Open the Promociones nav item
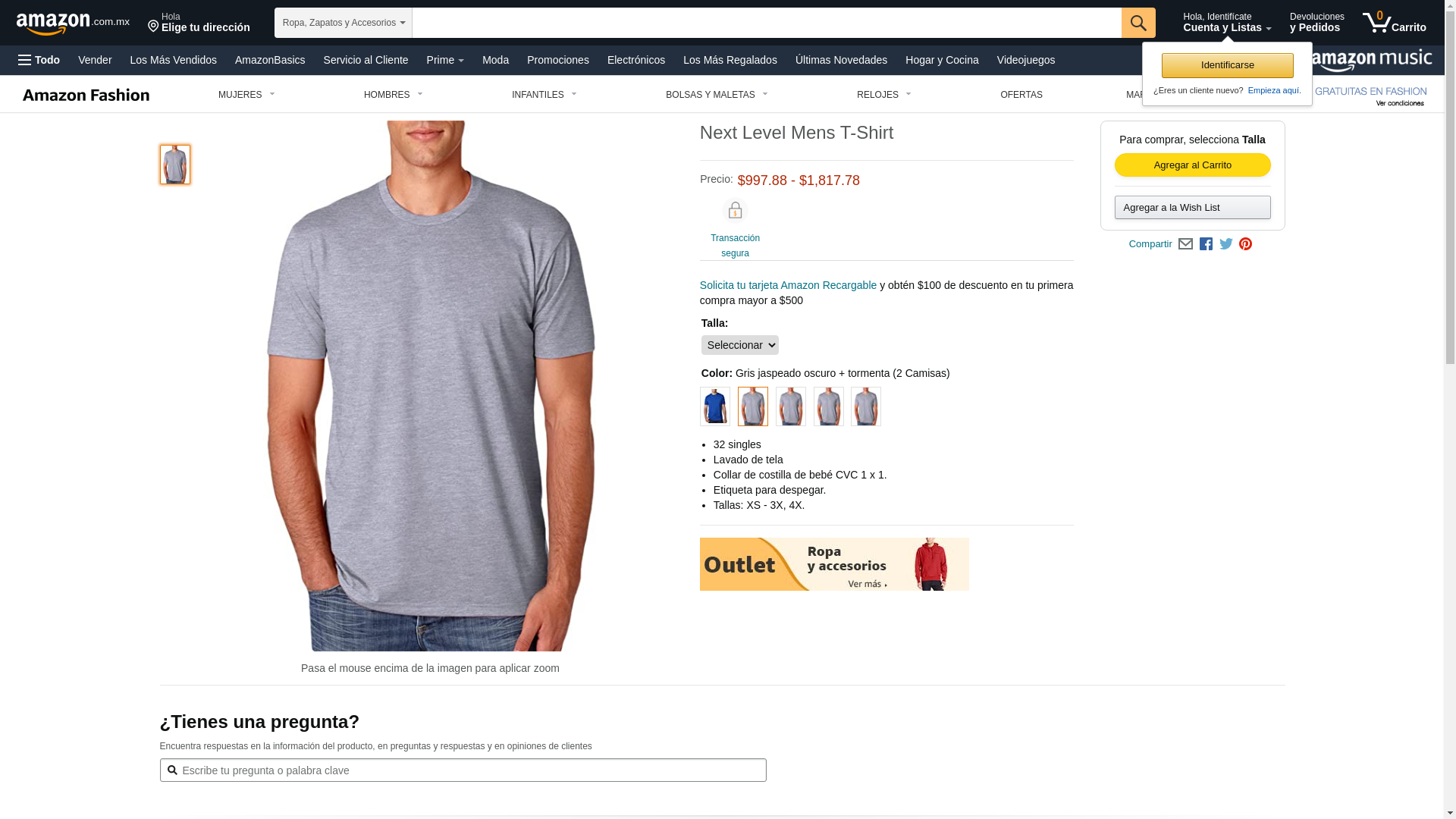Screen dimensions: 1456x819 click(x=558, y=60)
